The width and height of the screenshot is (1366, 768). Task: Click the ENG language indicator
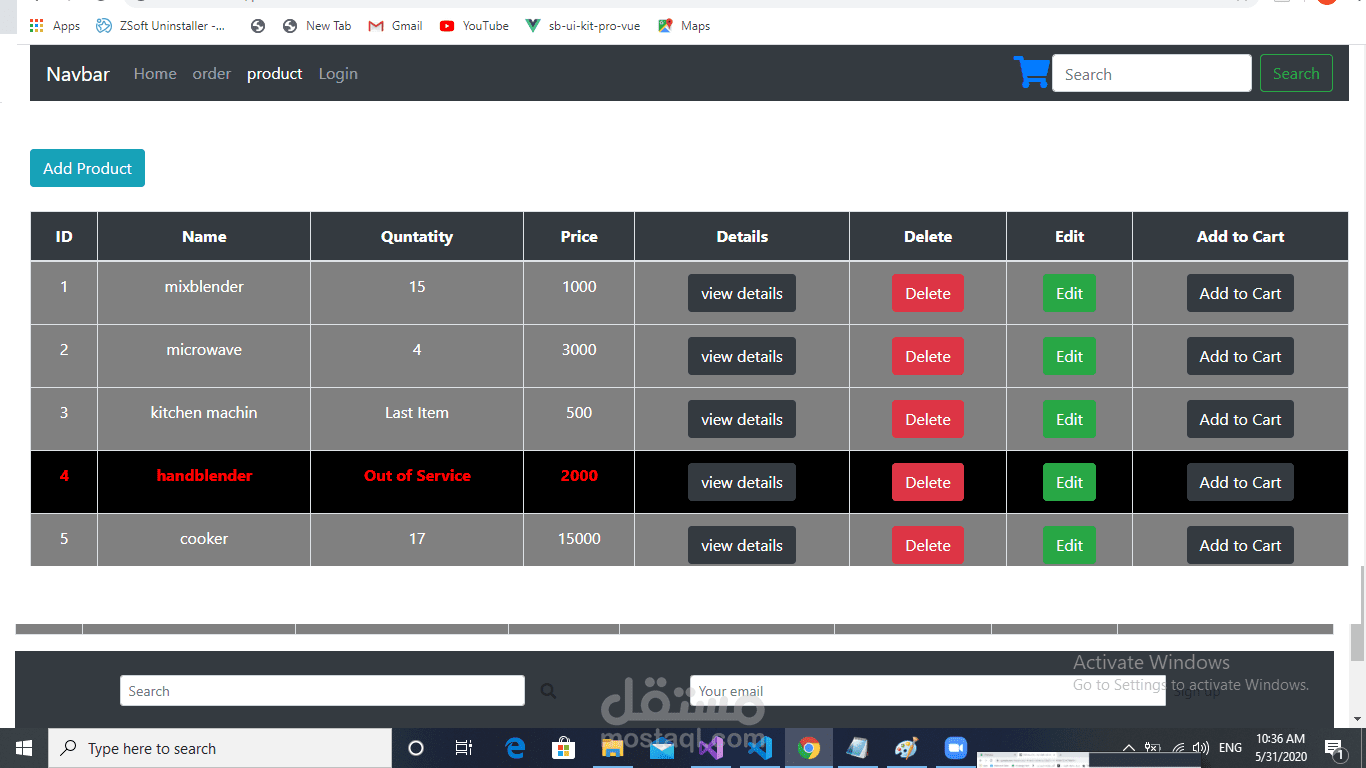1230,748
